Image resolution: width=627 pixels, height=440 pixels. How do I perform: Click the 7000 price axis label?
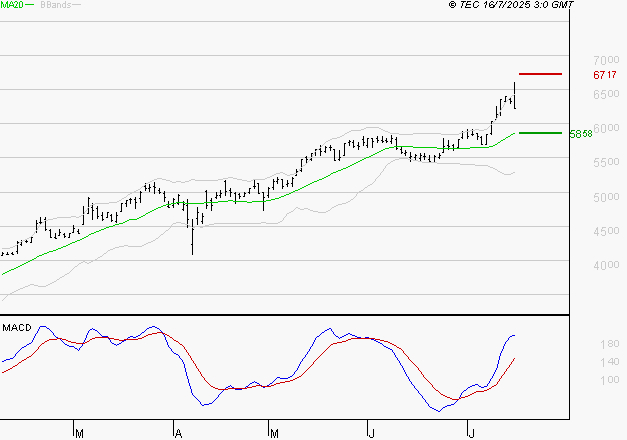click(x=606, y=60)
